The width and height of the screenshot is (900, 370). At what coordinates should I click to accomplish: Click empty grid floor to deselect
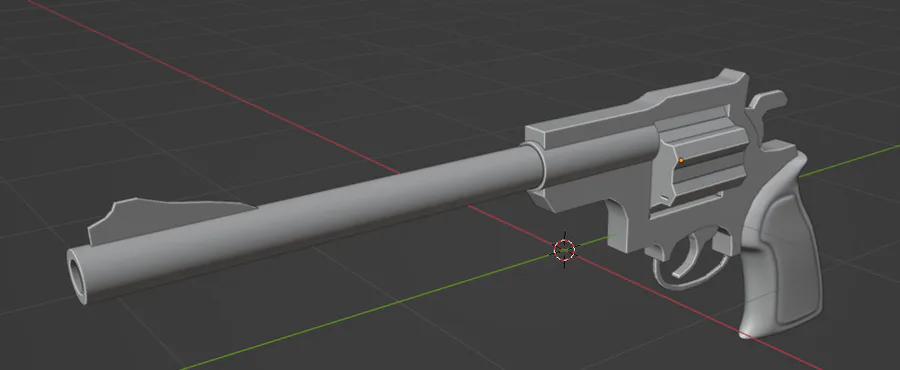coord(230,57)
